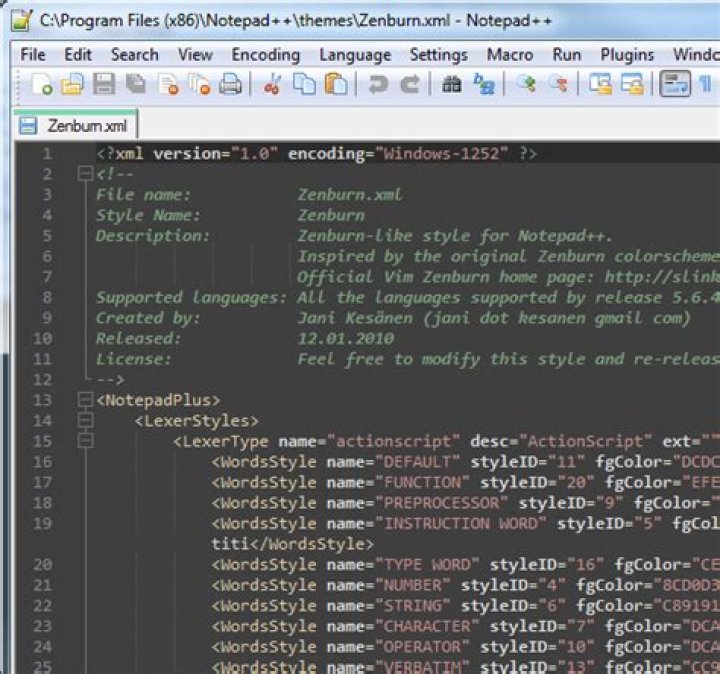Click the "NUMBER" name value on line 21
Screen dimensions: 720x674
tap(412, 585)
